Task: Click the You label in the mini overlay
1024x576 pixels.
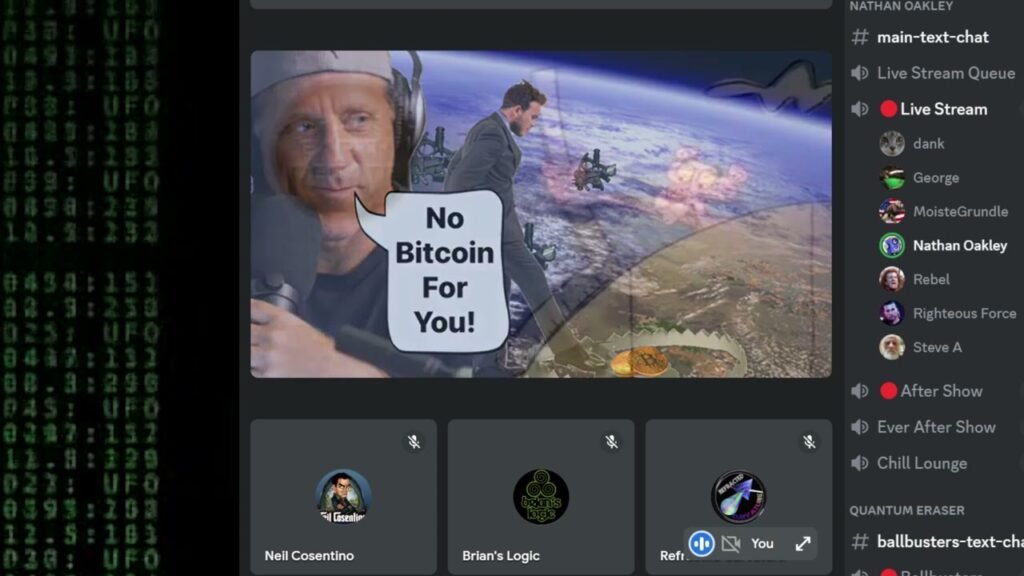Action: pyautogui.click(x=762, y=543)
